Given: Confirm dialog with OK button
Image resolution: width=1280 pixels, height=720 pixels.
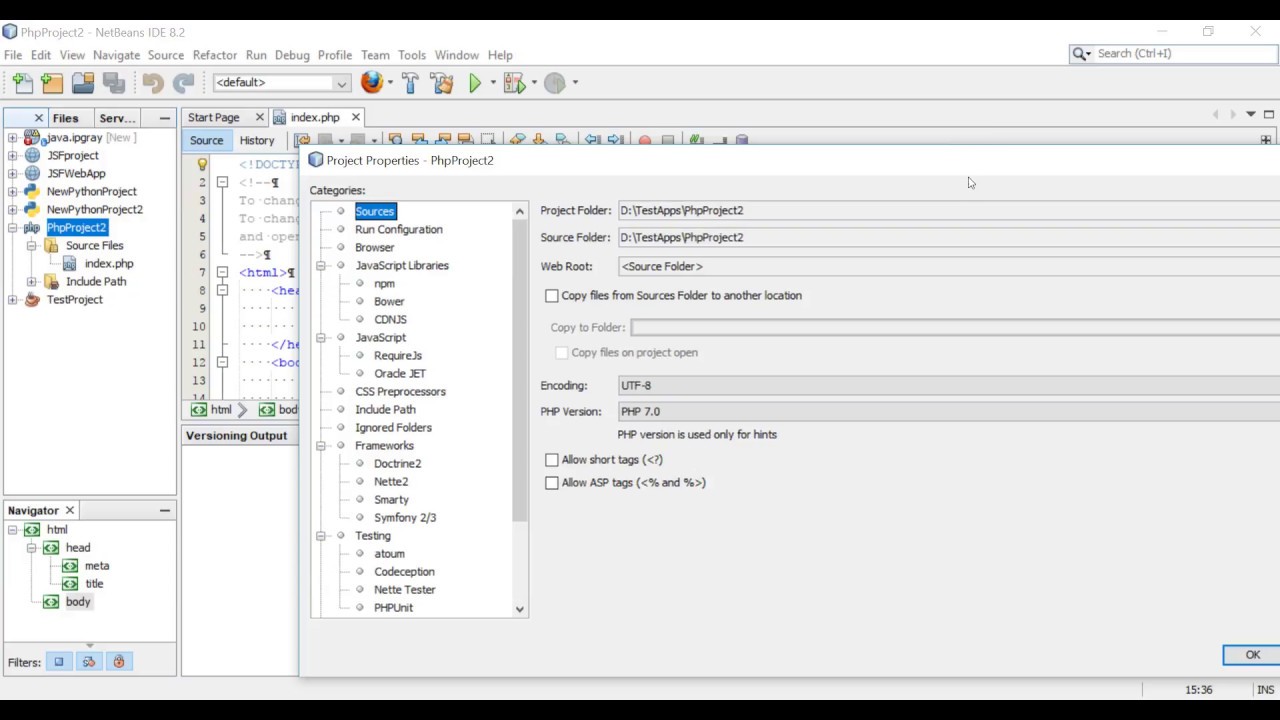Looking at the screenshot, I should click(x=1252, y=655).
